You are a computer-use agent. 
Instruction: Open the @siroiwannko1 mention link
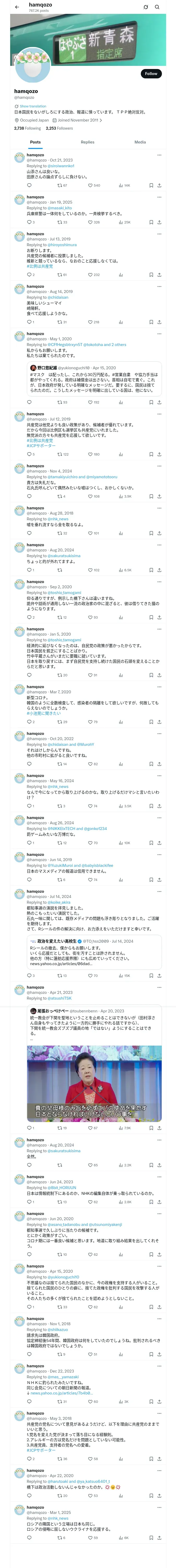point(61,166)
